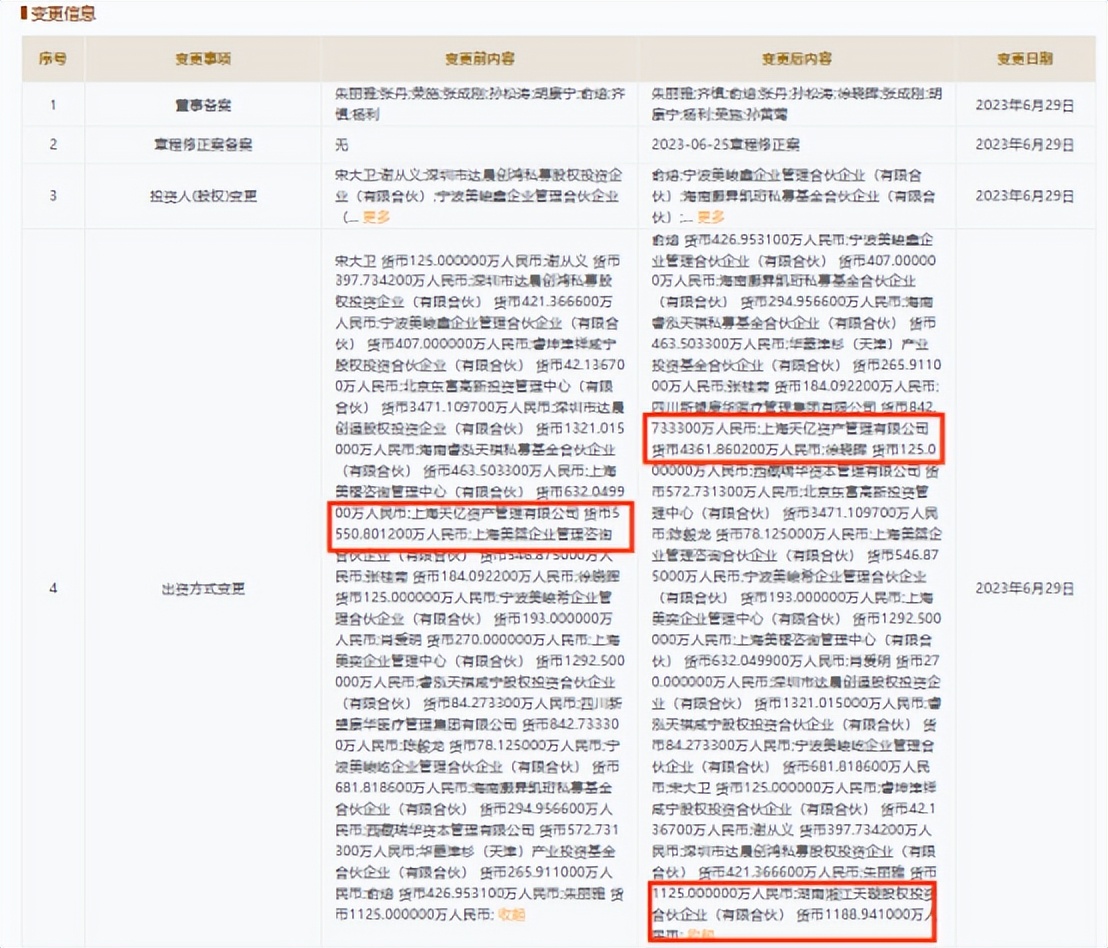Click the 董事备案 cell in row 1
Image resolution: width=1108 pixels, height=948 pixels.
[x=202, y=104]
